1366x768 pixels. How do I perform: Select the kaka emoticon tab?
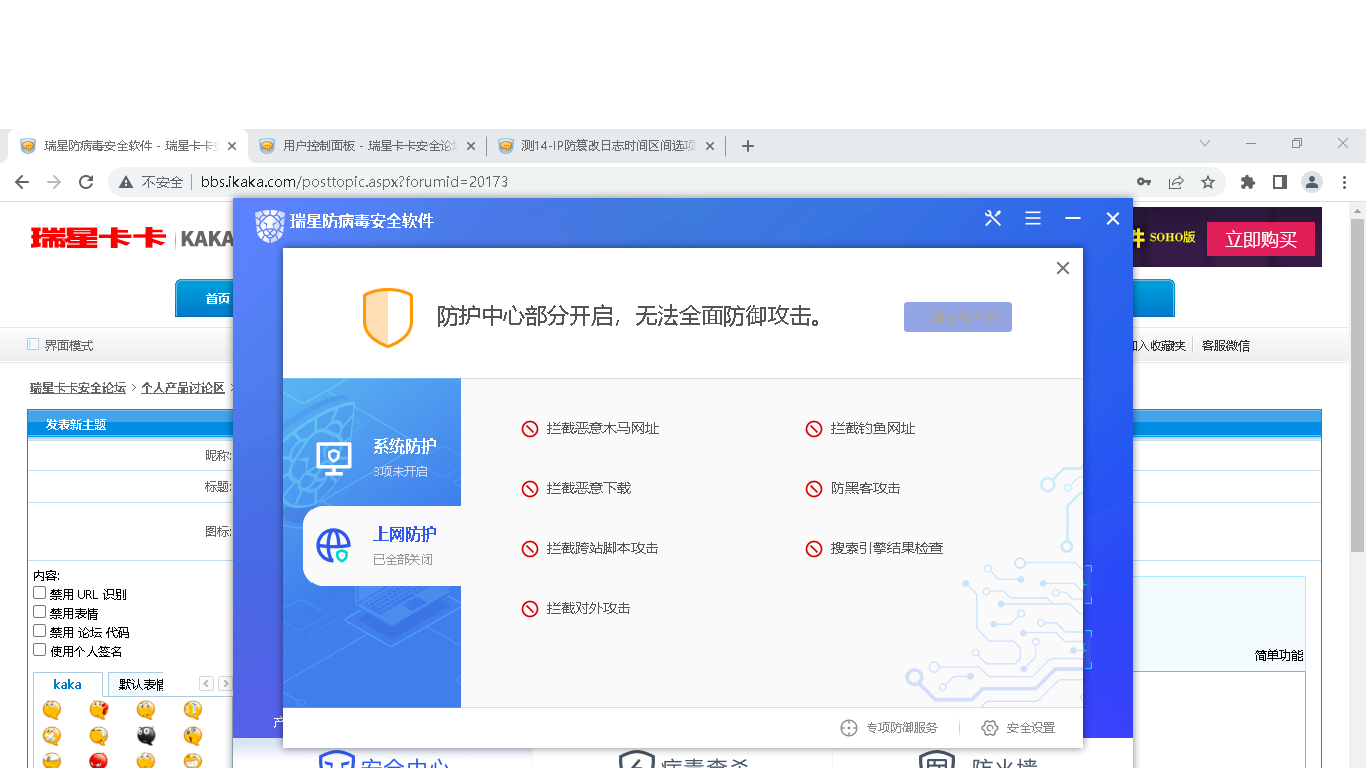tap(68, 685)
